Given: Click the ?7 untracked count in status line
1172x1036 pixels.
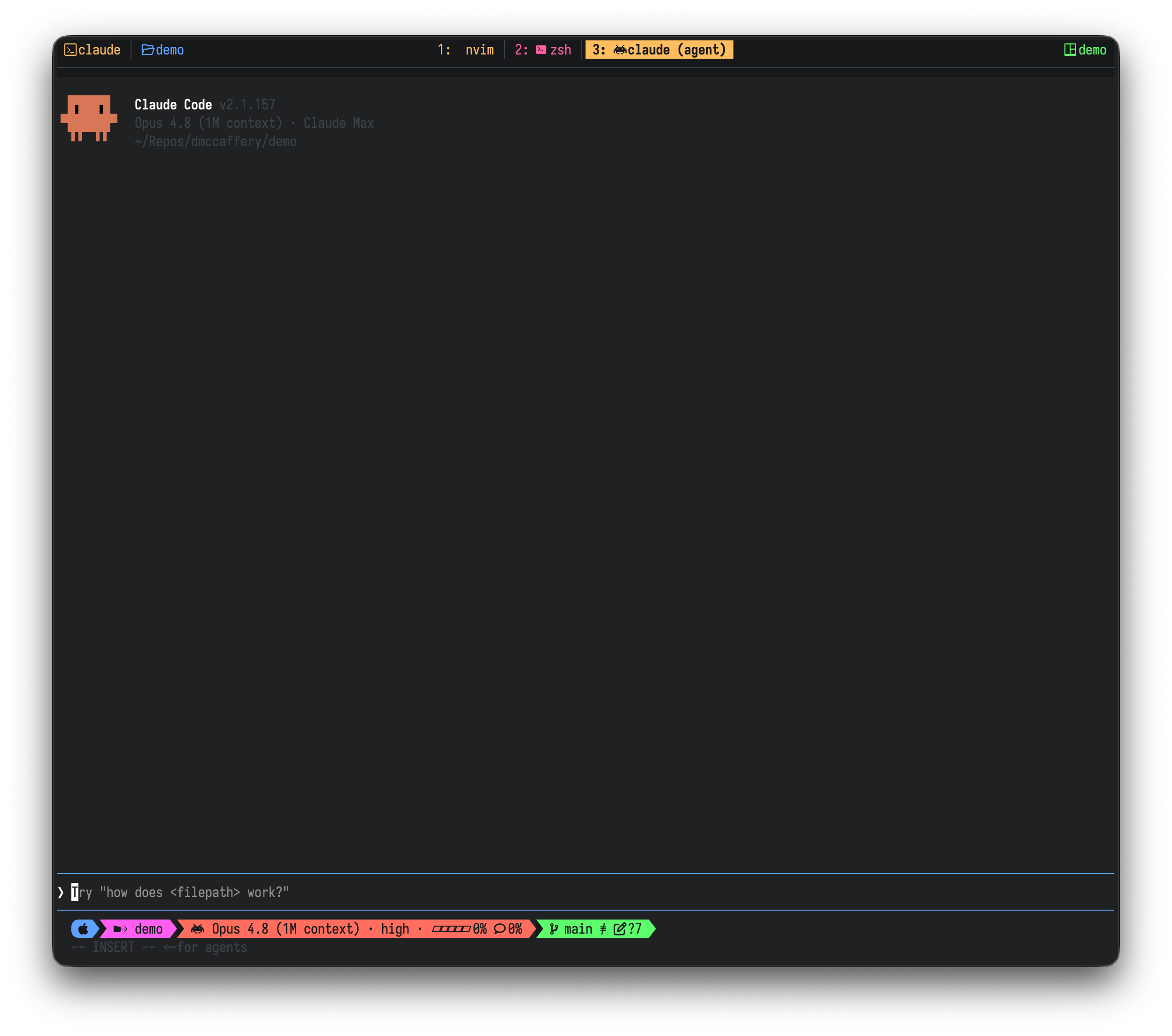Looking at the screenshot, I should [635, 929].
